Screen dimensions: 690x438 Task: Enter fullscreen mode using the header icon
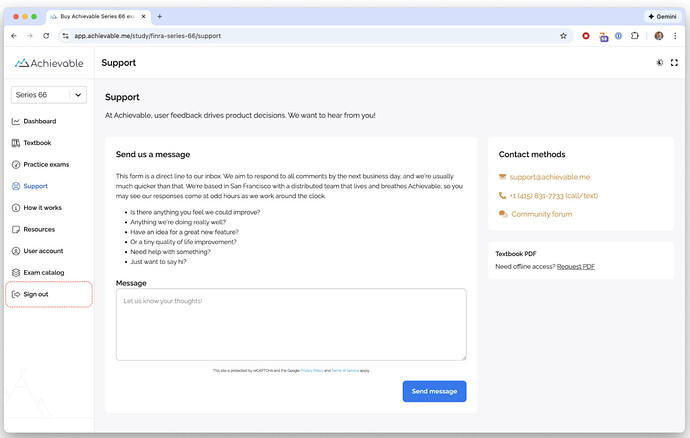[674, 63]
